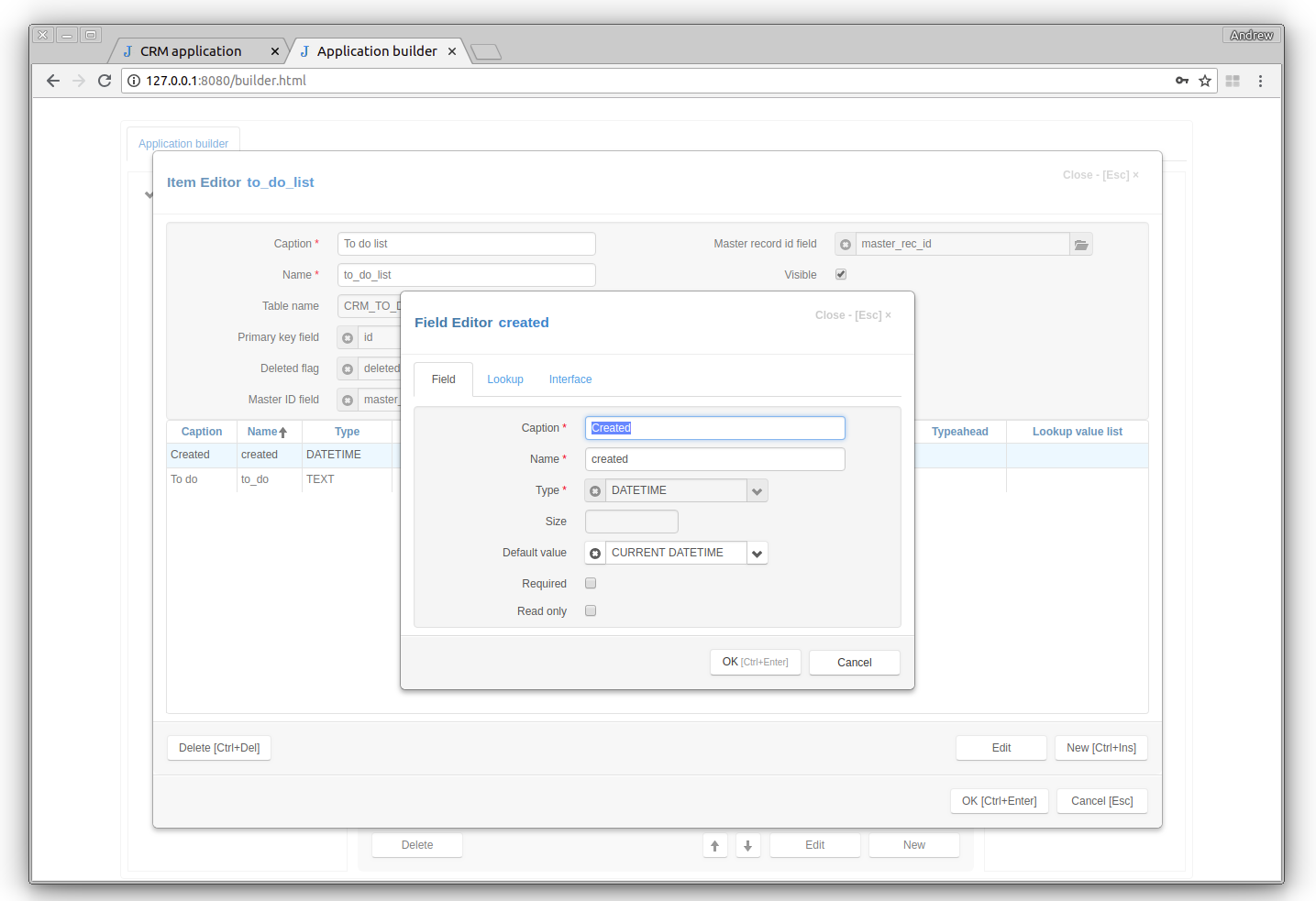The image size is (1316, 901).
Task: Move item up with the arrow button
Action: (x=715, y=845)
